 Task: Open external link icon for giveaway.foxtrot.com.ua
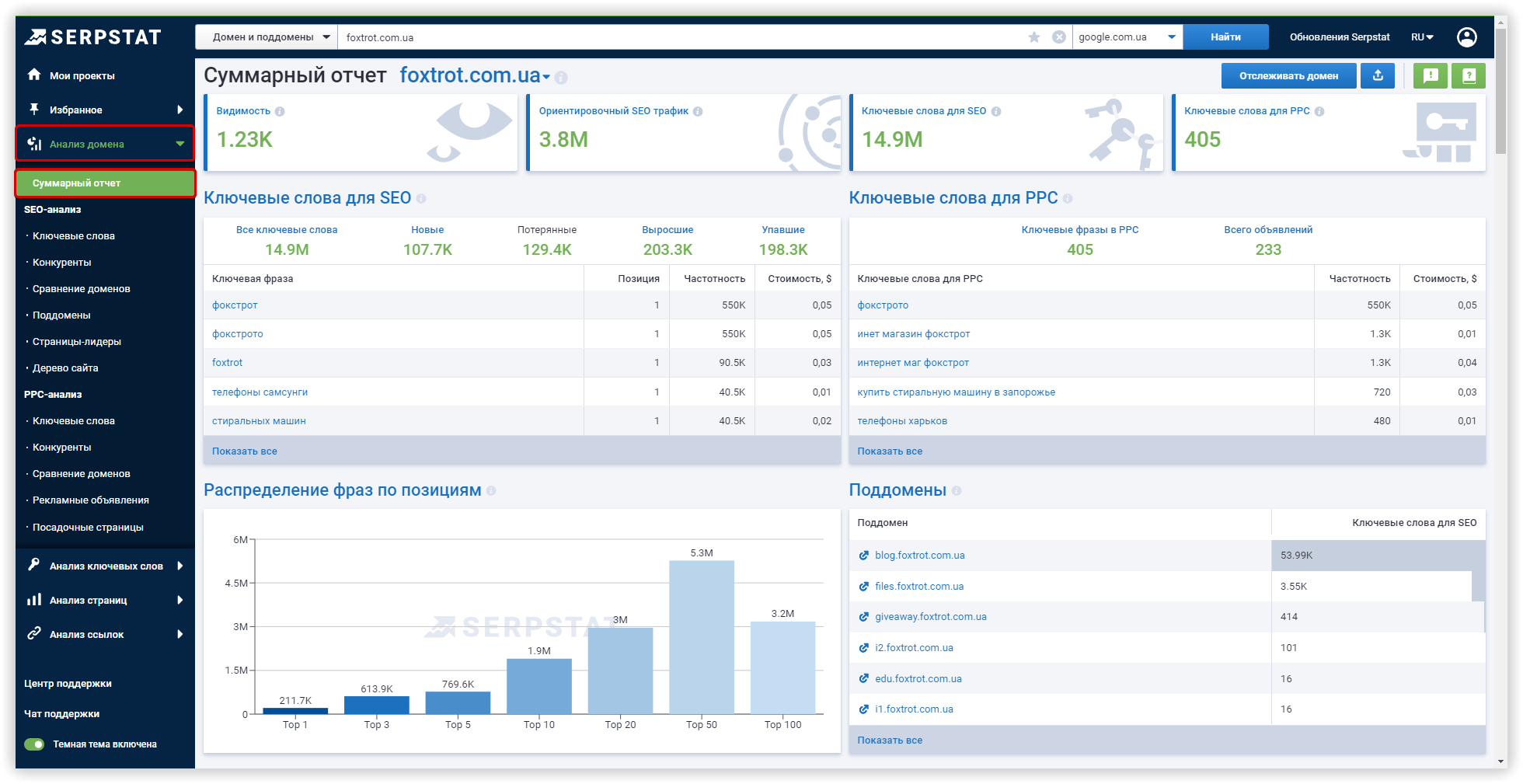(864, 617)
